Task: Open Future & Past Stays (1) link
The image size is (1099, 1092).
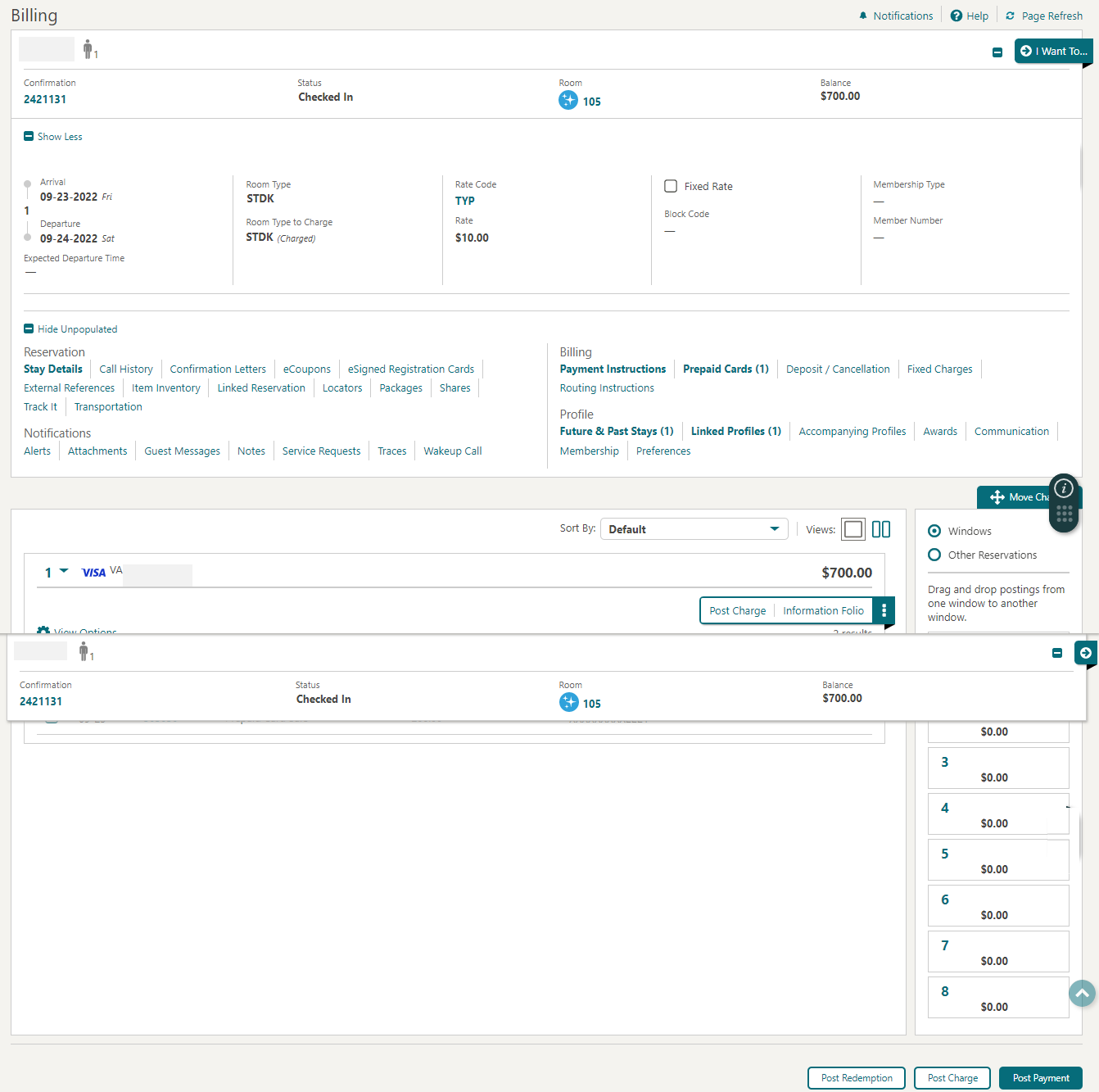Action: tap(617, 432)
